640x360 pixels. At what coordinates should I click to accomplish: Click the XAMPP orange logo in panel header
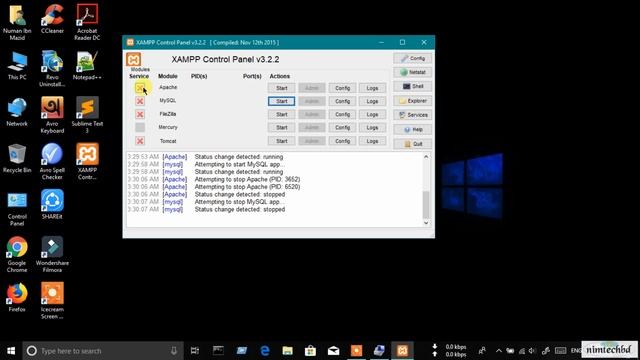[x=133, y=59]
